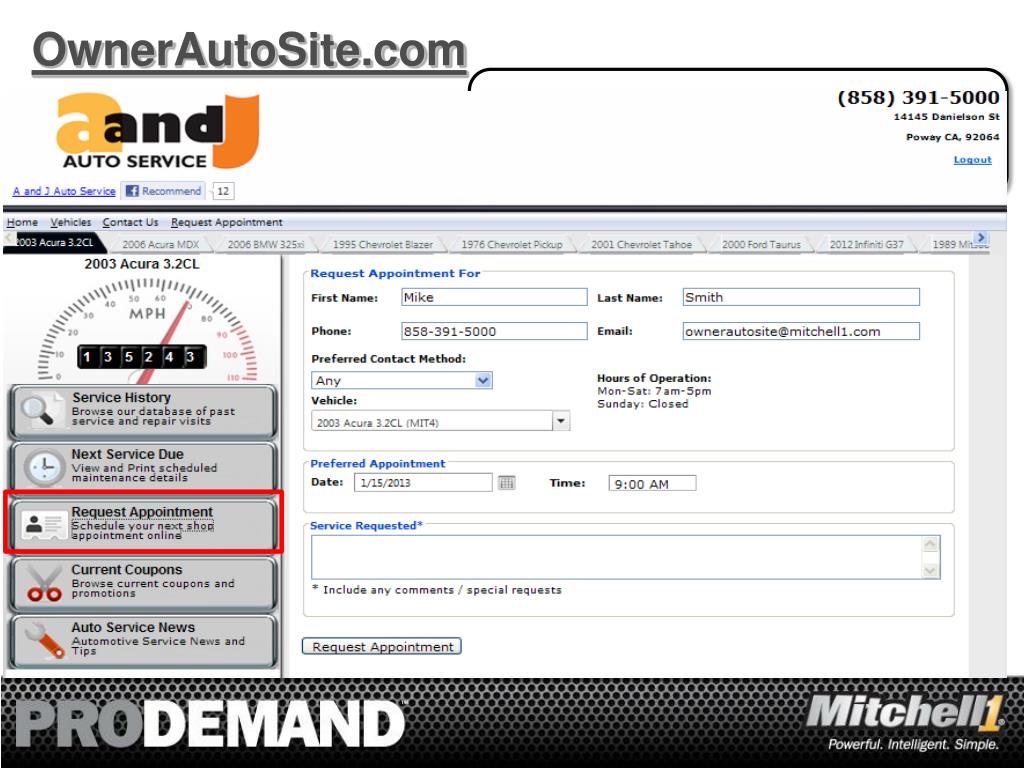
Task: Click the 2003 Acura 3.2CL heading above speedometer
Action: (142, 264)
